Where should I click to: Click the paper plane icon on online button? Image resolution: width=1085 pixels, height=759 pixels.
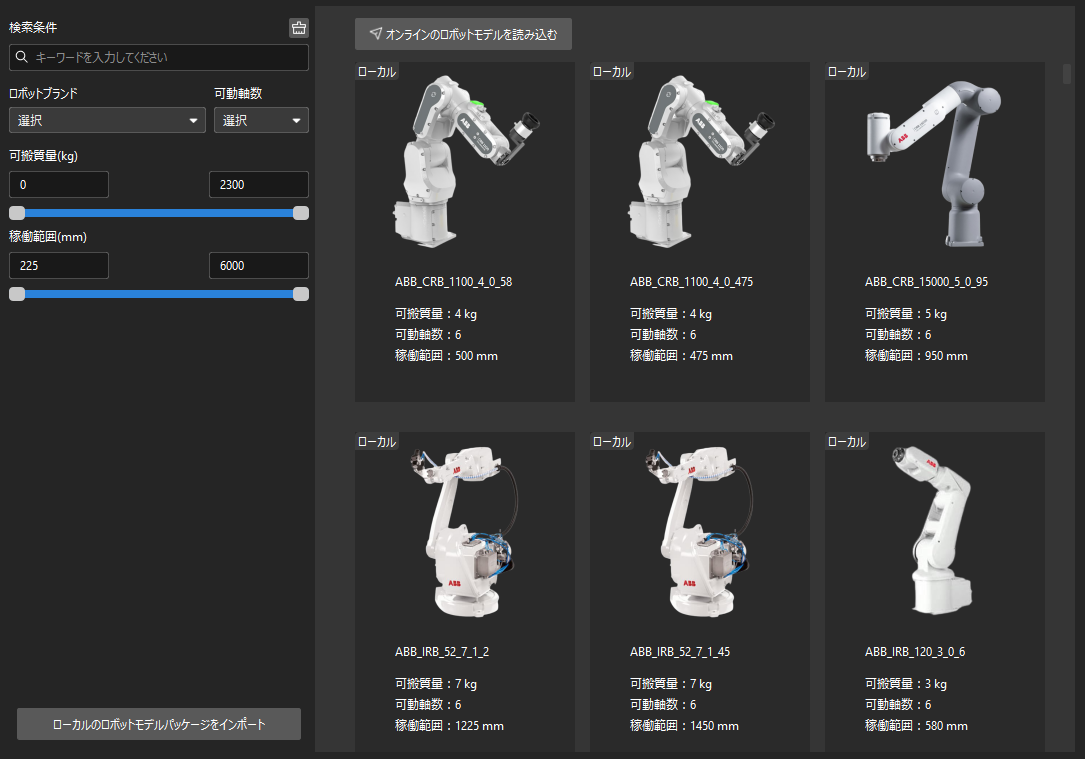(x=375, y=34)
